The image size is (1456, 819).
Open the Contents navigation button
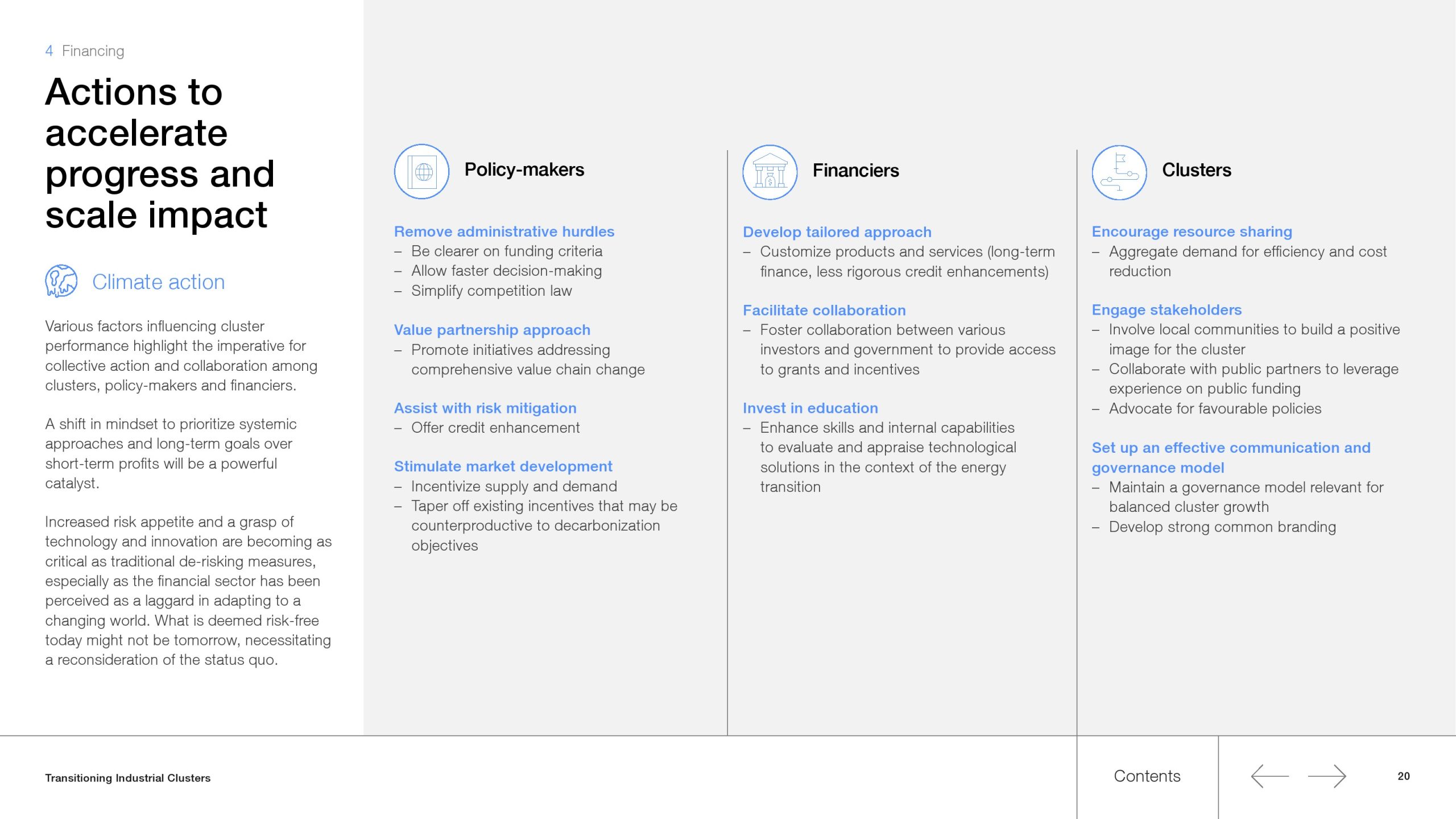(x=1147, y=776)
